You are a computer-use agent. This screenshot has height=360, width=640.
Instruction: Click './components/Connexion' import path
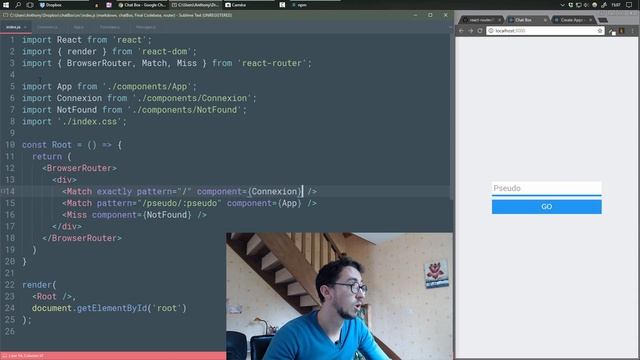pos(192,98)
